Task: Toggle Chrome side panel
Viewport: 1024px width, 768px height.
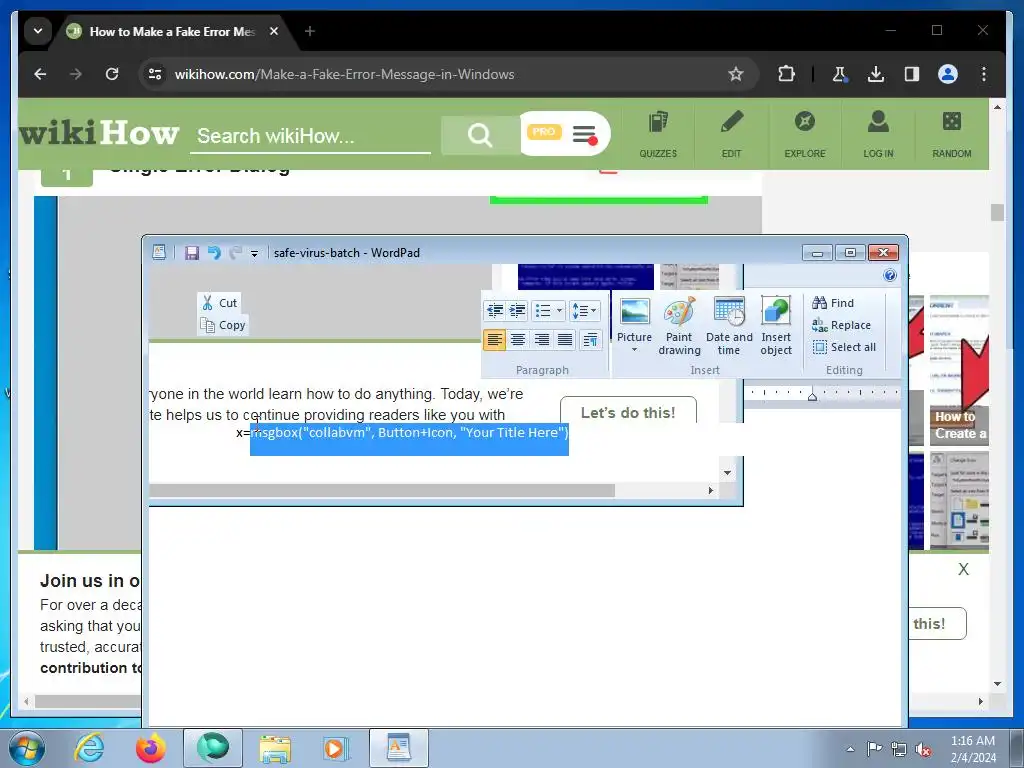Action: [x=912, y=74]
